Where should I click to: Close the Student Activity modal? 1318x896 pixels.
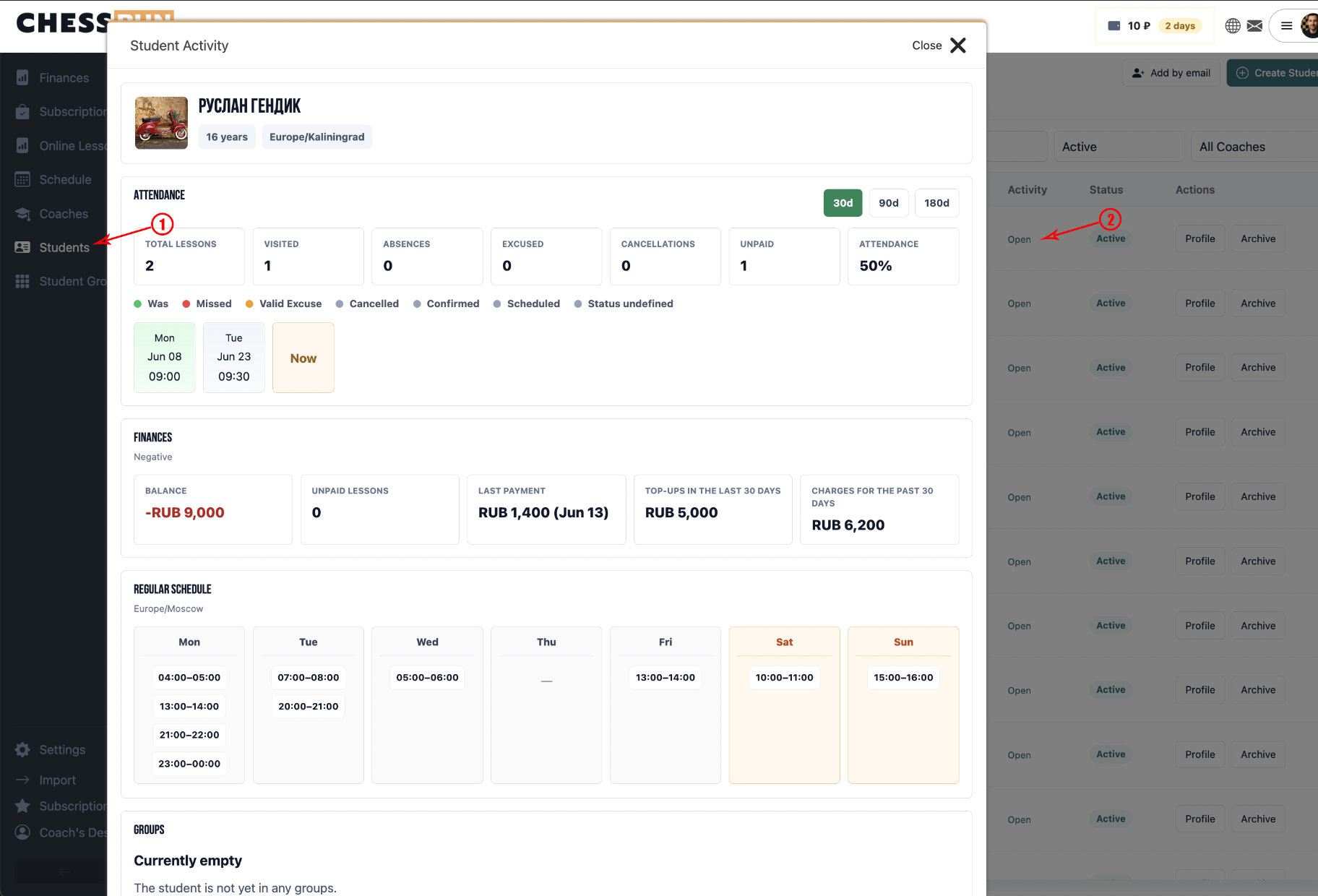(939, 46)
